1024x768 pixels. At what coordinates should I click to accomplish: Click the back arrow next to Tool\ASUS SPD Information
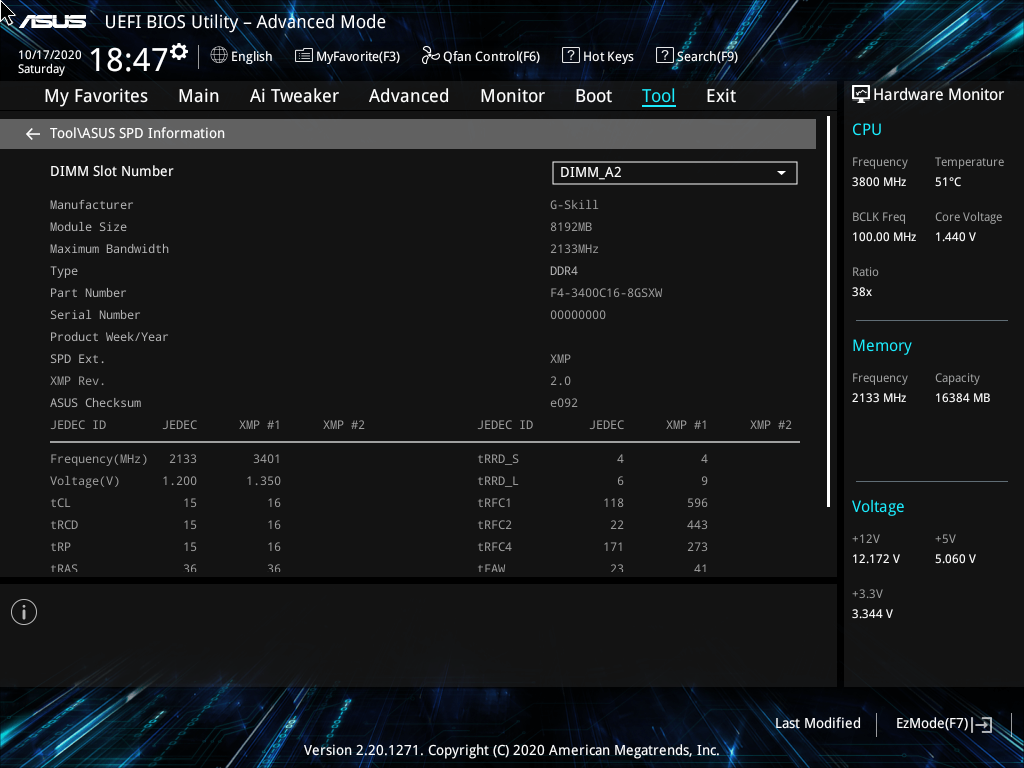33,134
